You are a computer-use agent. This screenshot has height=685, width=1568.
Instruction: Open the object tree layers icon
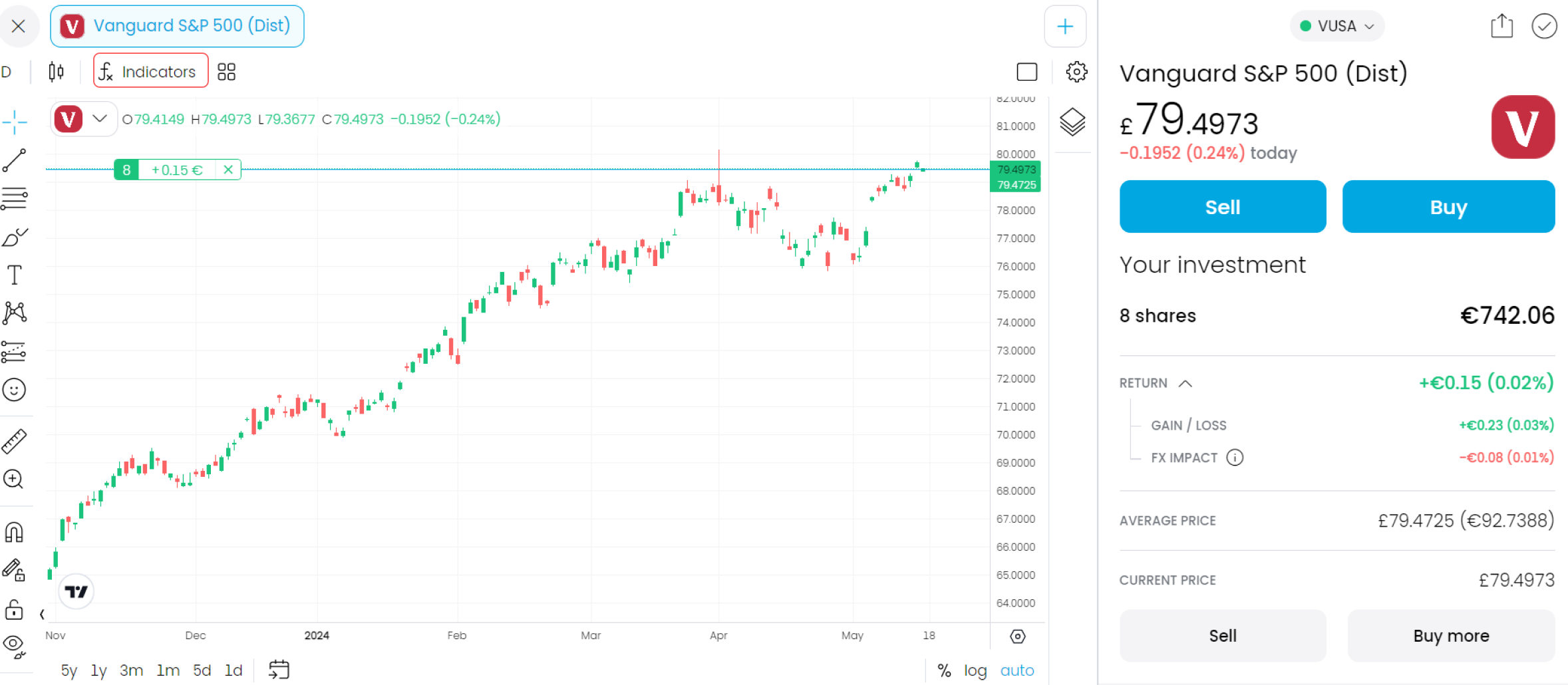[x=1072, y=122]
